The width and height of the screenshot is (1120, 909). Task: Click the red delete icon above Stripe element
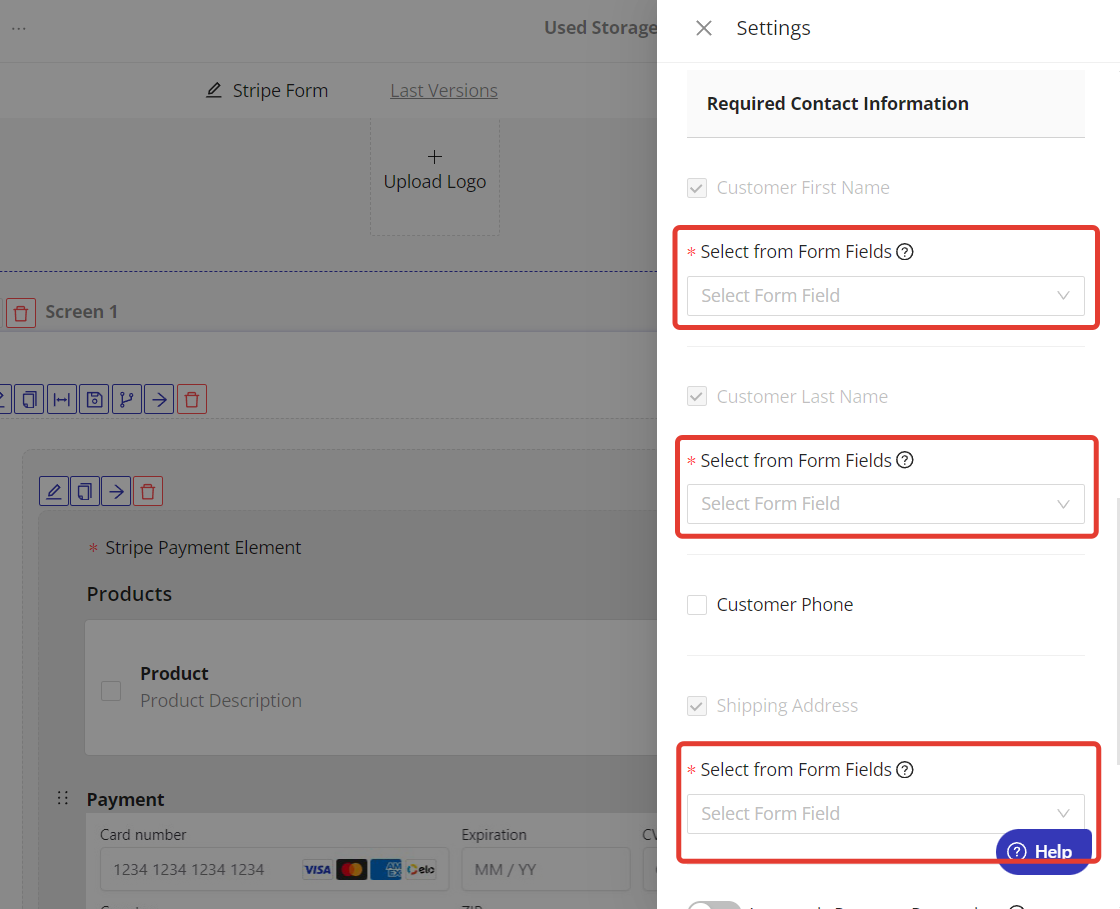[x=148, y=491]
